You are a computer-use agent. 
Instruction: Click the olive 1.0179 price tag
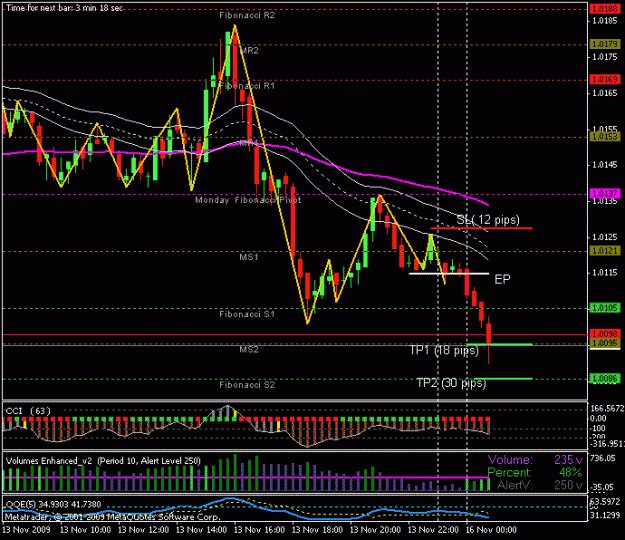[x=605, y=44]
